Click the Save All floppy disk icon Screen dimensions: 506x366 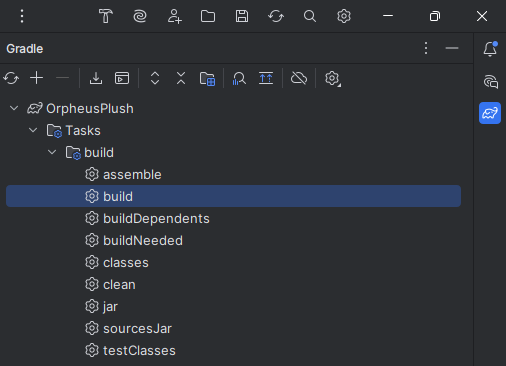coord(242,16)
